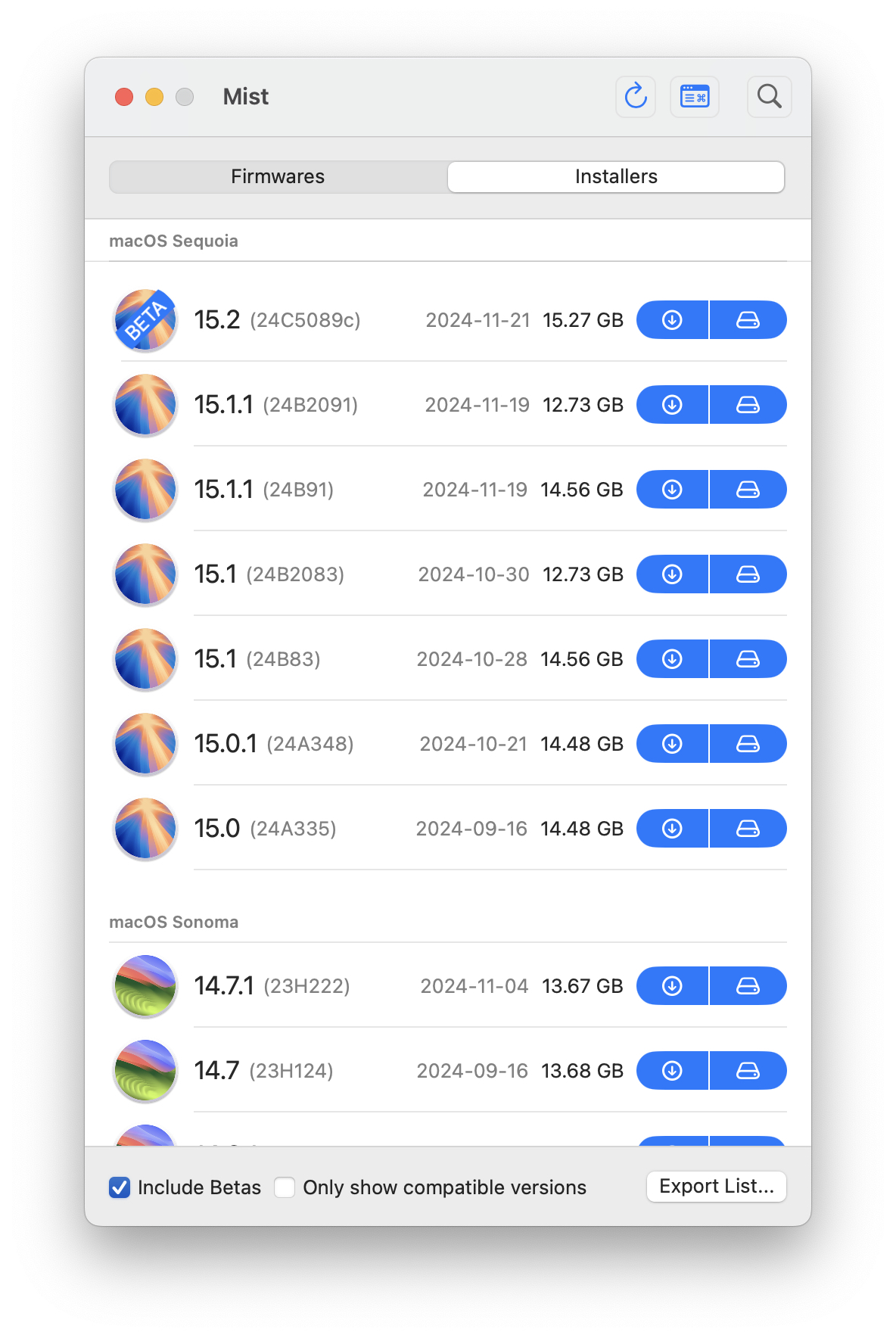The image size is (896, 1338).
Task: Download macOS Sonoma 14.7.1 installer
Action: click(x=672, y=986)
